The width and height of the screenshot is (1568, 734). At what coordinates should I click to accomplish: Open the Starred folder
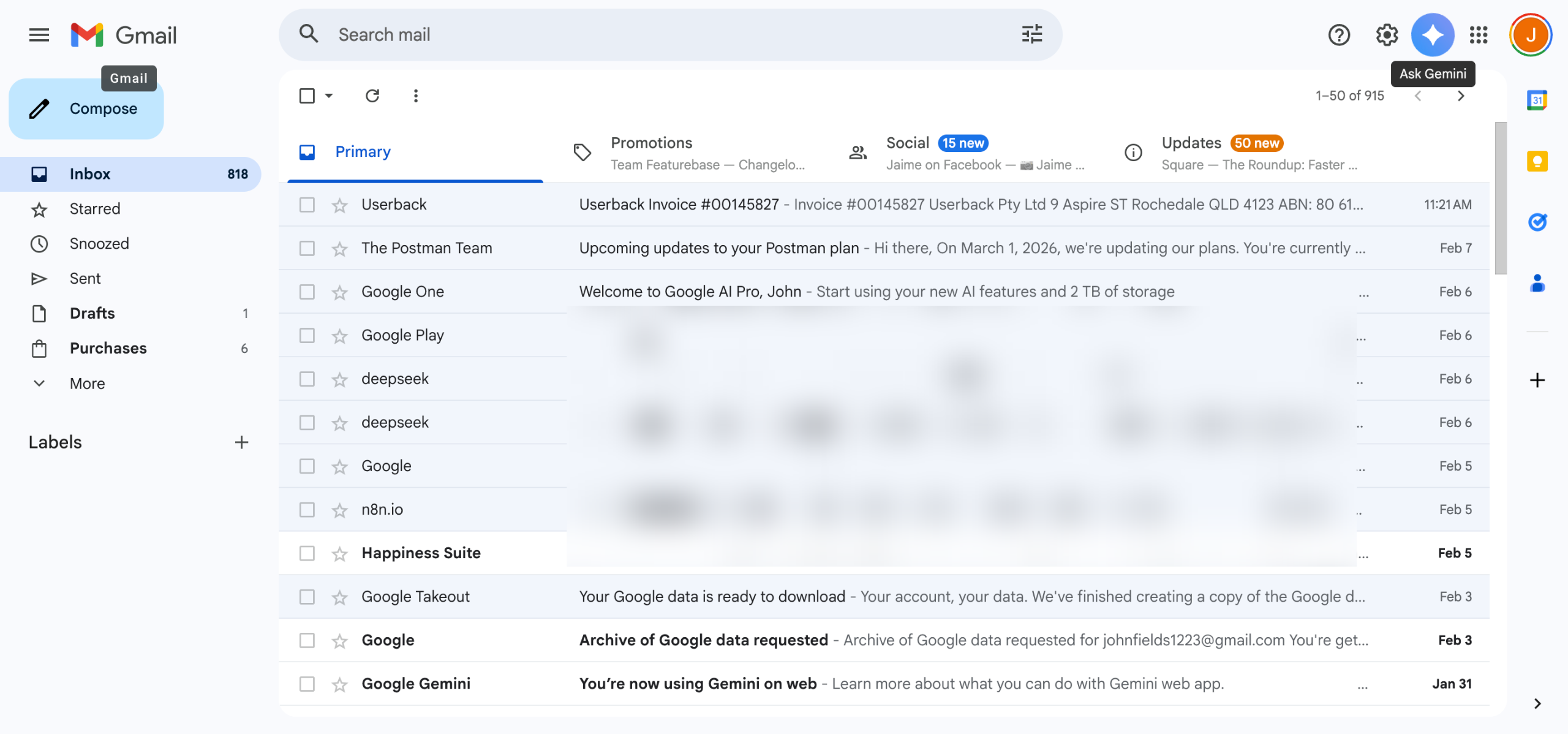(95, 209)
